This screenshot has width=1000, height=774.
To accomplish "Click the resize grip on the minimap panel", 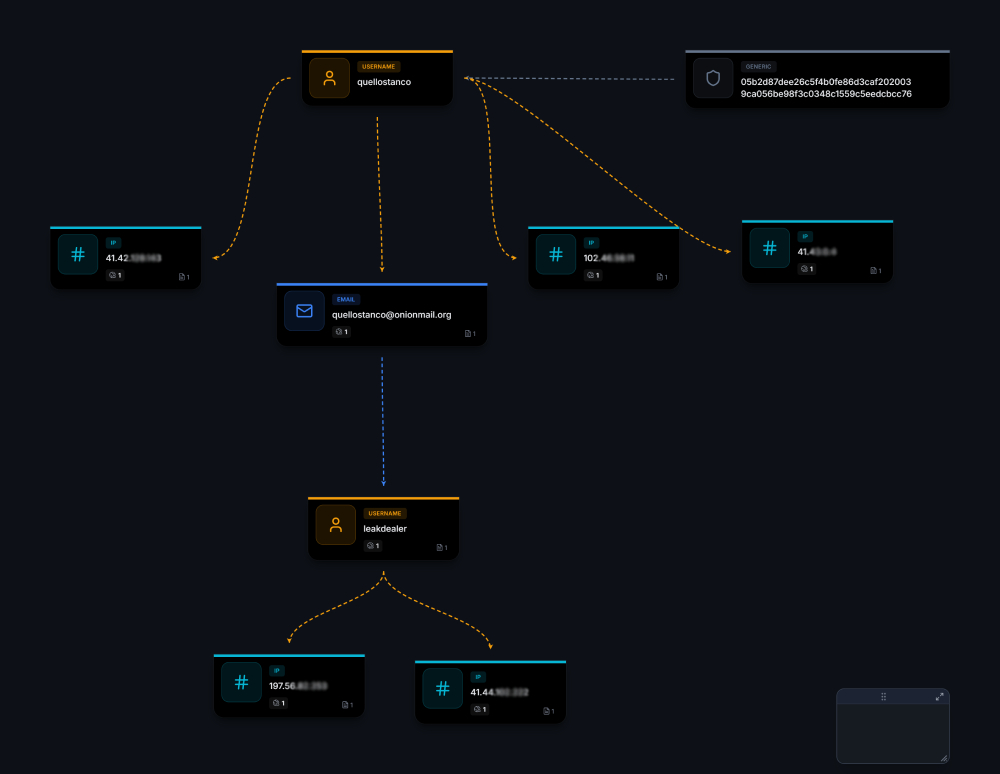I will tap(944, 758).
